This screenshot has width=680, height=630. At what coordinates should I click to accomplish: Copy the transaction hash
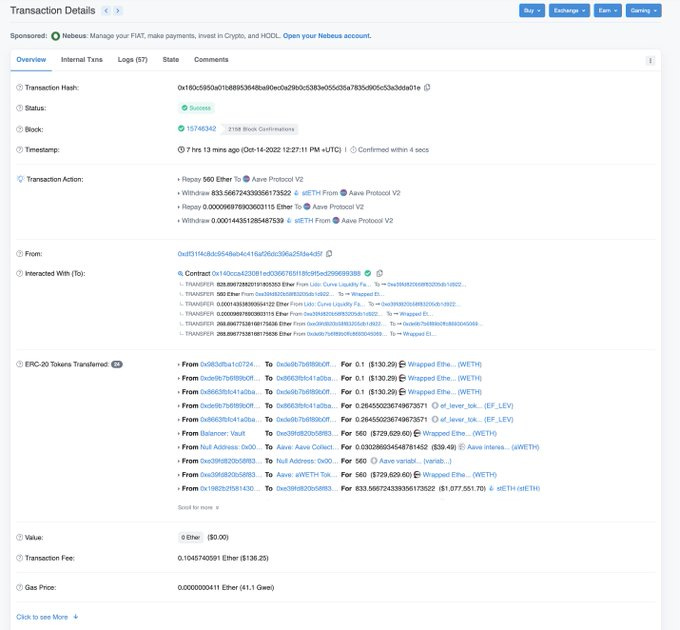pyautogui.click(x=427, y=88)
